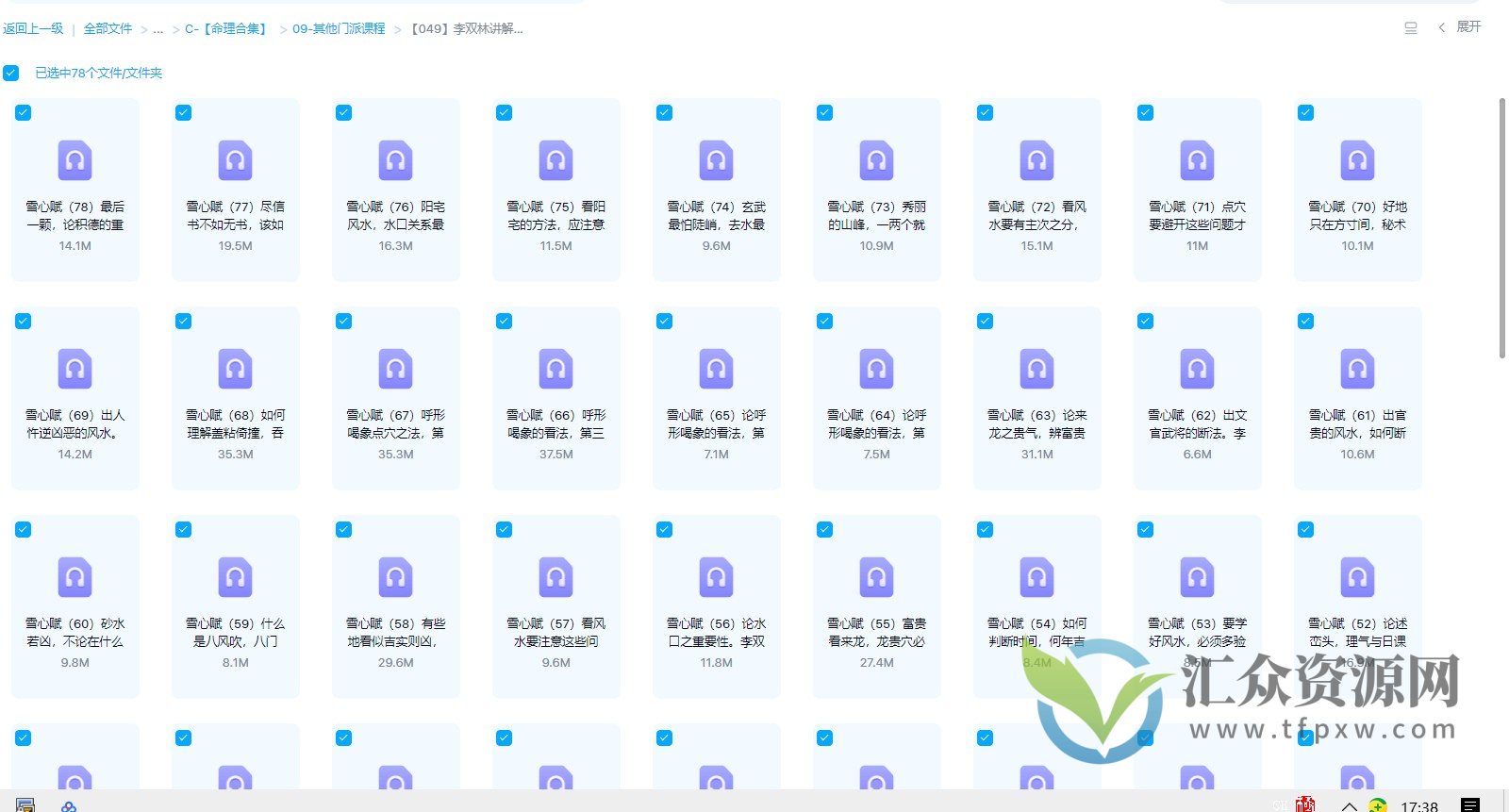This screenshot has width=1509, height=812.
Task: Open the Baidu Netdisk taskbar icon
Action: pos(68,806)
